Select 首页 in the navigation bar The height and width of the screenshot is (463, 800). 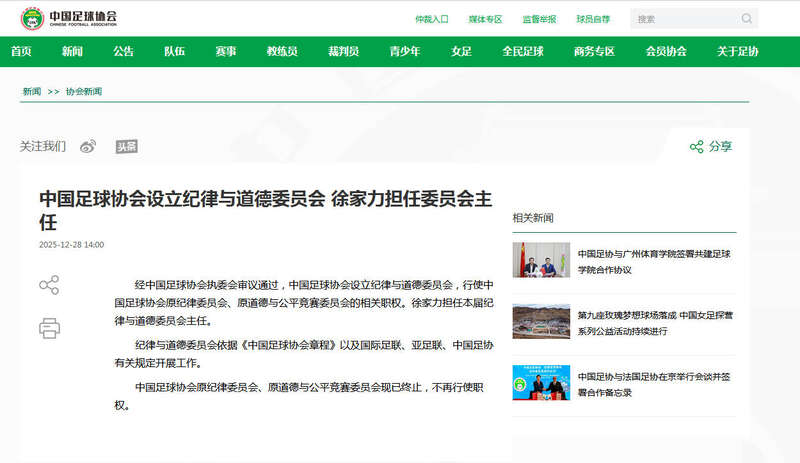[21, 51]
